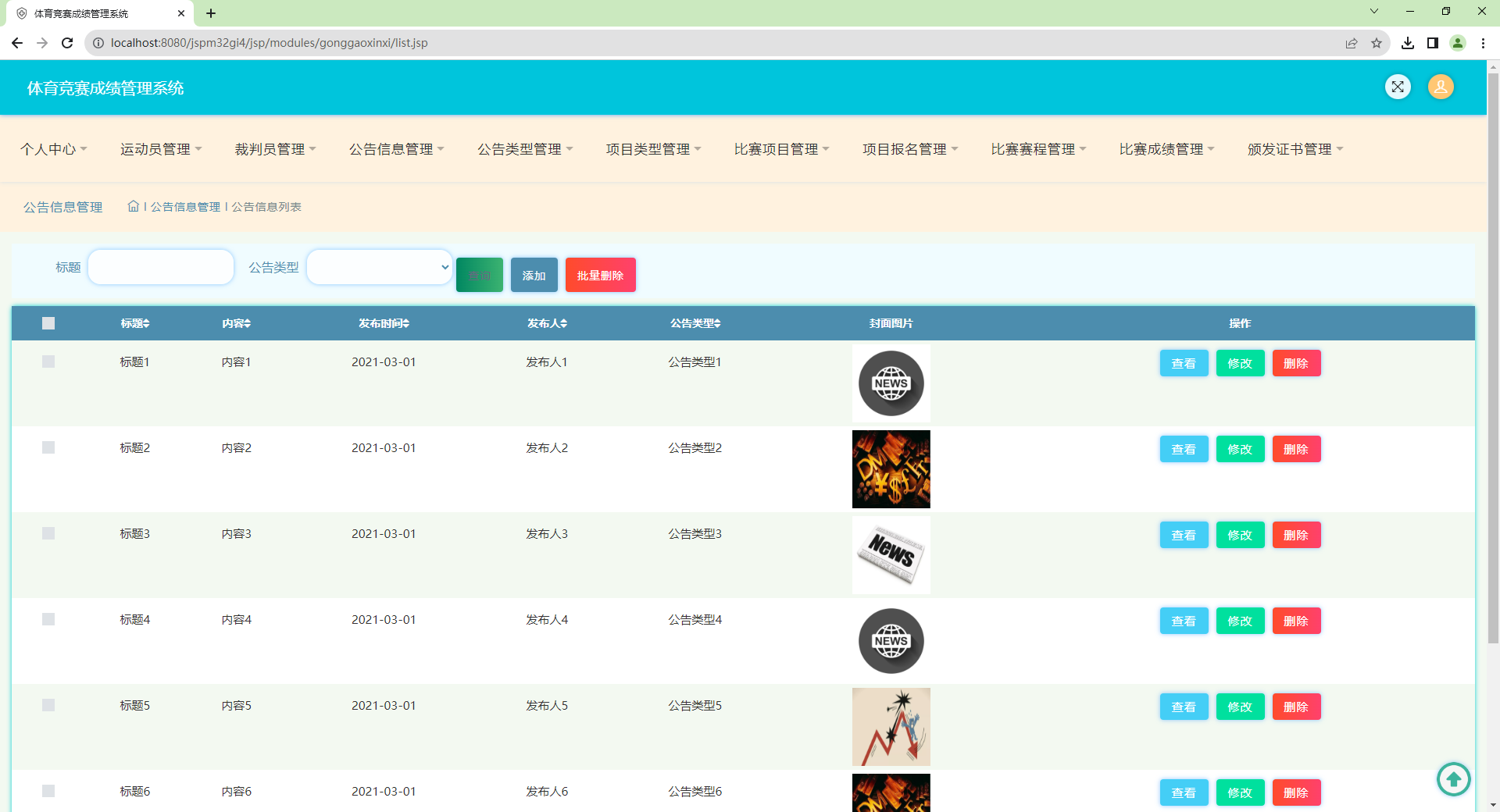Open the red arrow chart cover image for 标题5
The width and height of the screenshot is (1500, 812).
pos(891,727)
